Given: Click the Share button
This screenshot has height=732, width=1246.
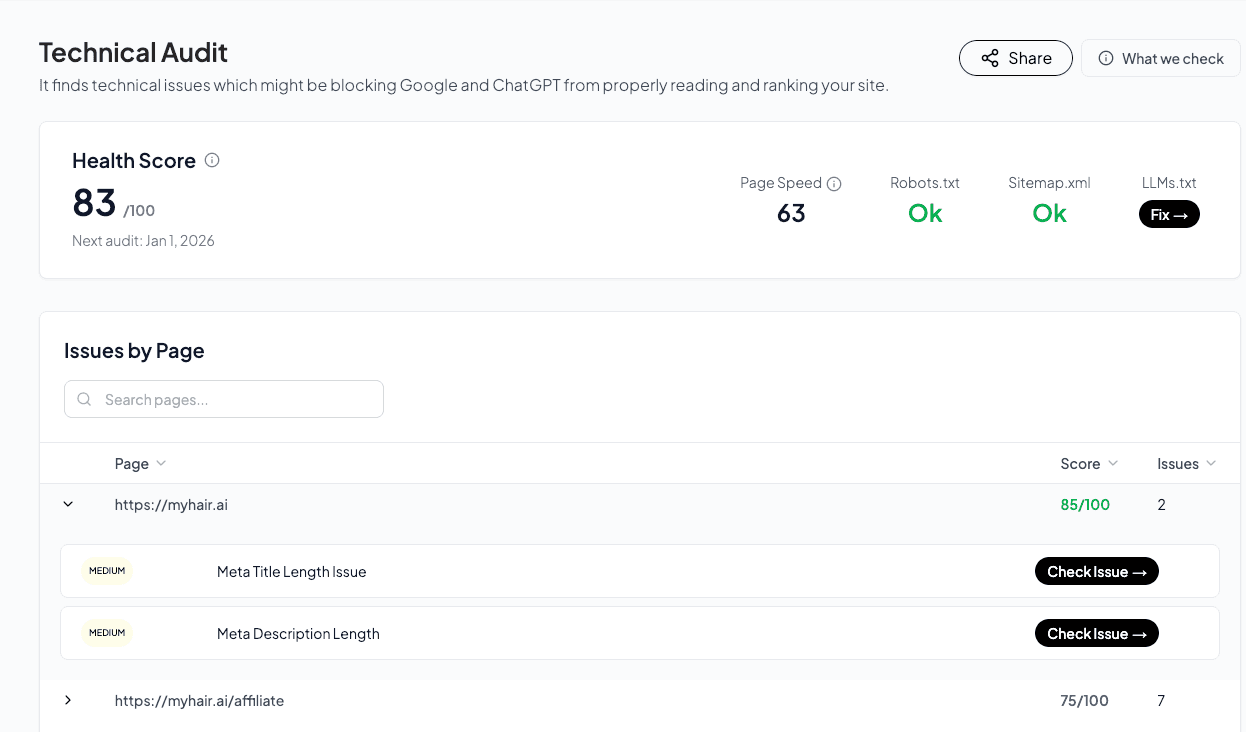Looking at the screenshot, I should coord(1016,58).
